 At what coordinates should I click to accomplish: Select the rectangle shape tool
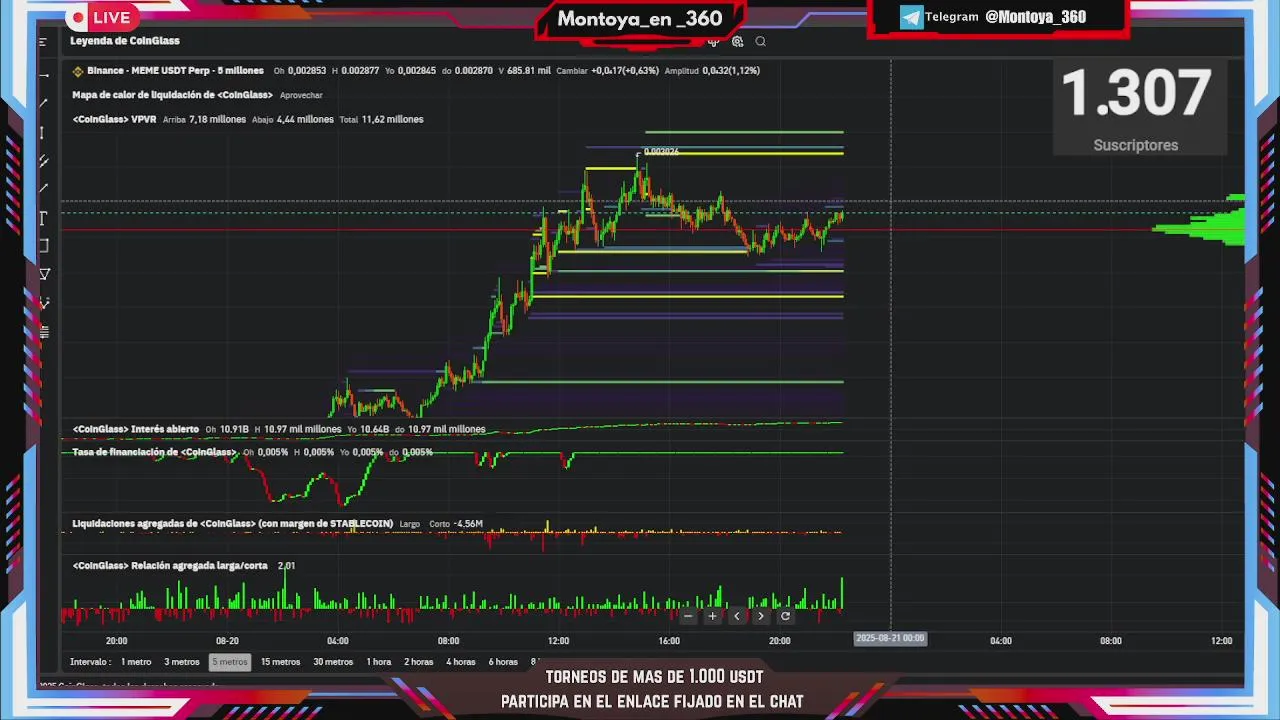(43, 245)
